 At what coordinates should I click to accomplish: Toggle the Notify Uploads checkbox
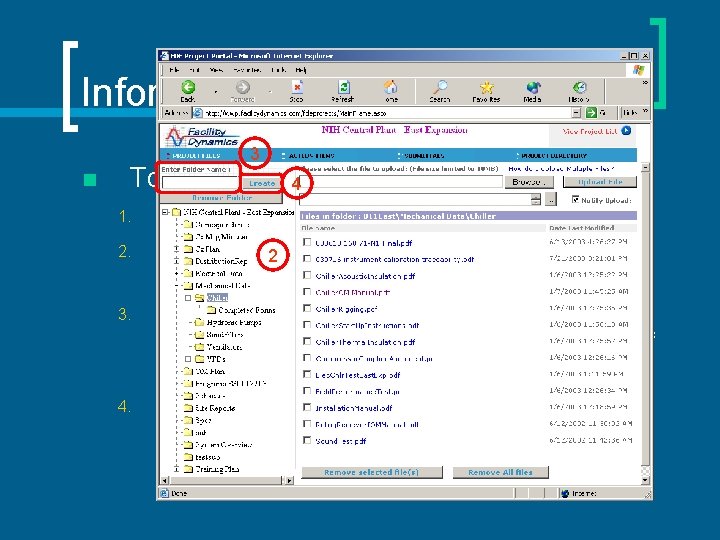click(575, 199)
